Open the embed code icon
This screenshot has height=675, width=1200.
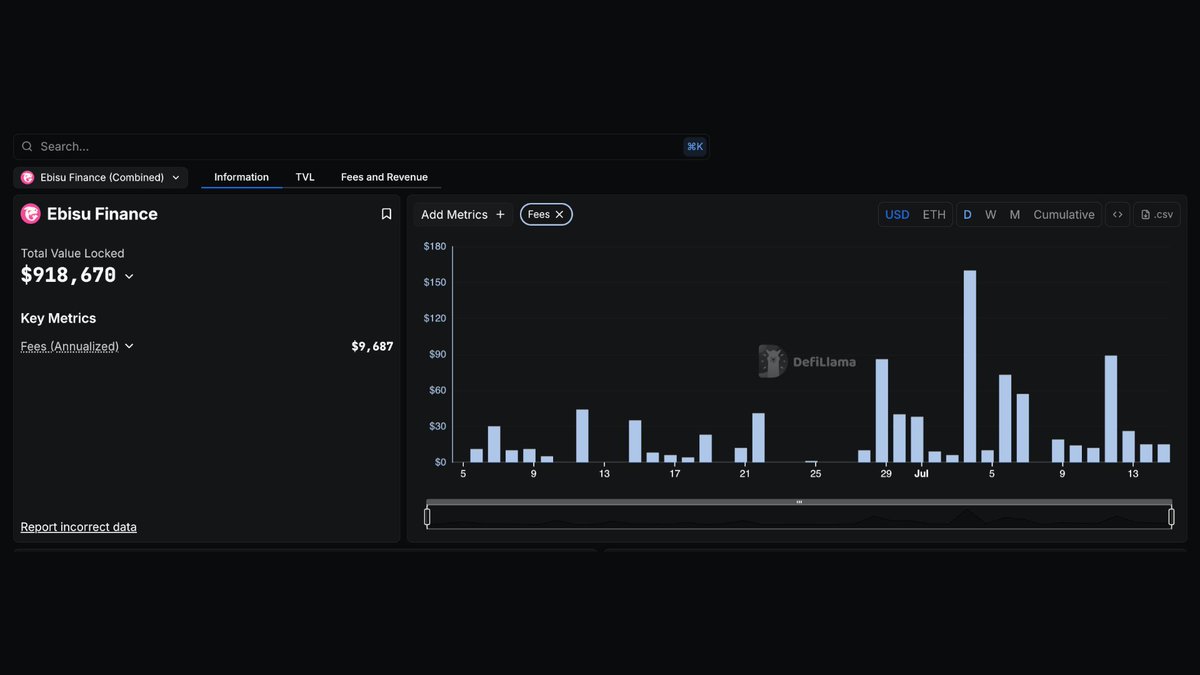click(x=1117, y=215)
